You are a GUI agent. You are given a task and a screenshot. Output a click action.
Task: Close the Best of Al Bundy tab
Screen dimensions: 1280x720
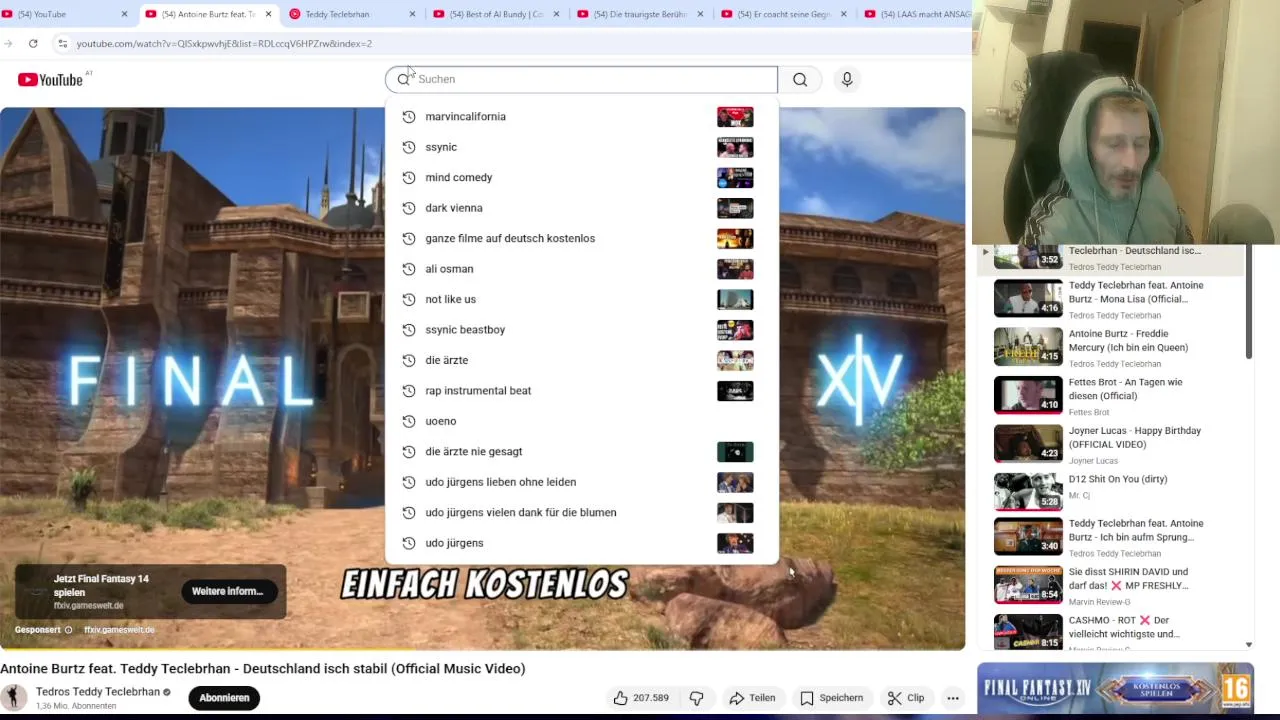[556, 14]
